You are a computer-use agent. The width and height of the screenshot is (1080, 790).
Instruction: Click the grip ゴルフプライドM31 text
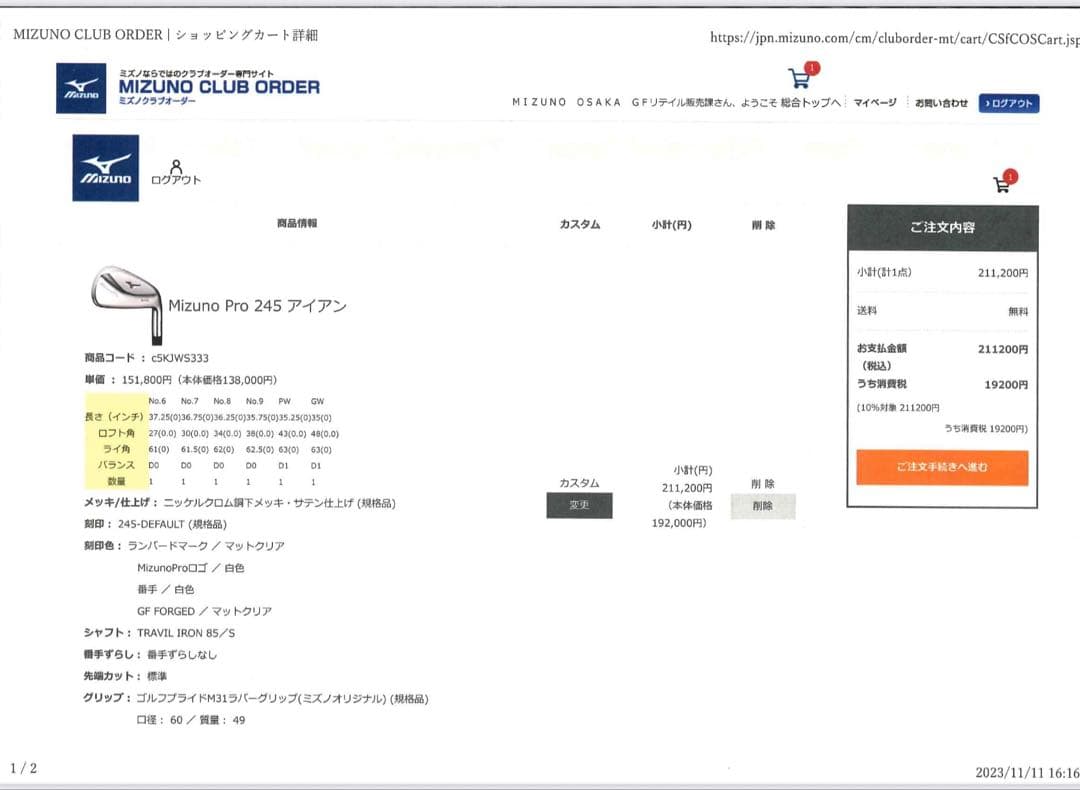click(x=282, y=698)
